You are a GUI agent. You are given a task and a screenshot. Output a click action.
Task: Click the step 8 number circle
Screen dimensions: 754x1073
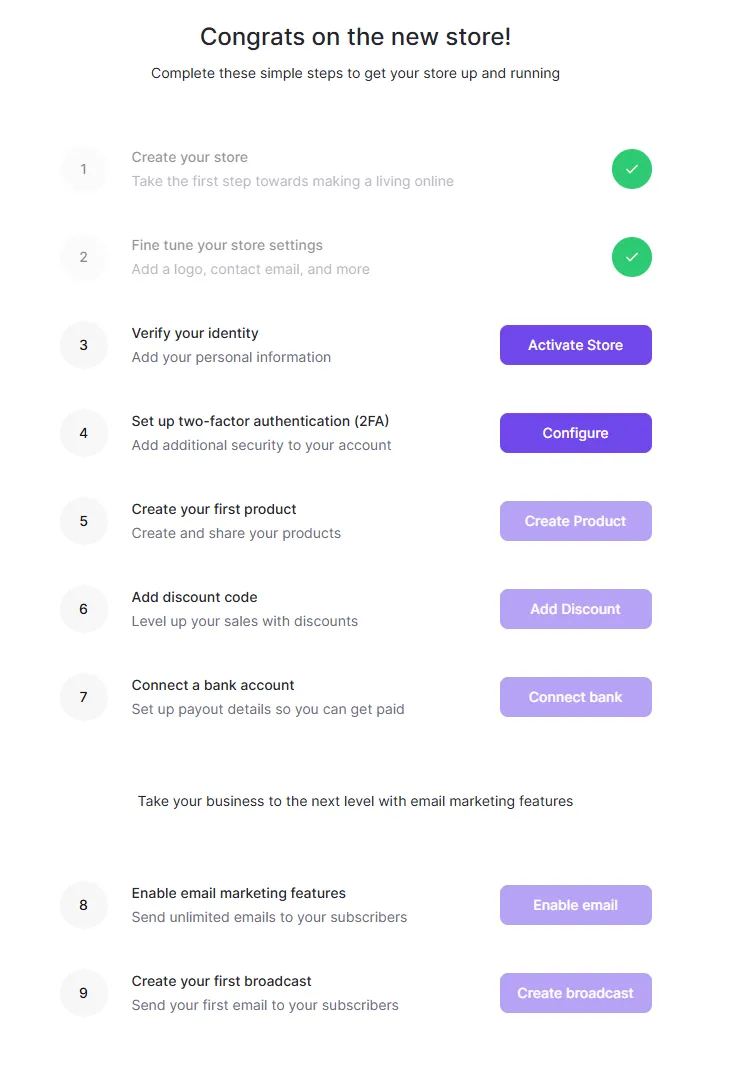point(83,905)
